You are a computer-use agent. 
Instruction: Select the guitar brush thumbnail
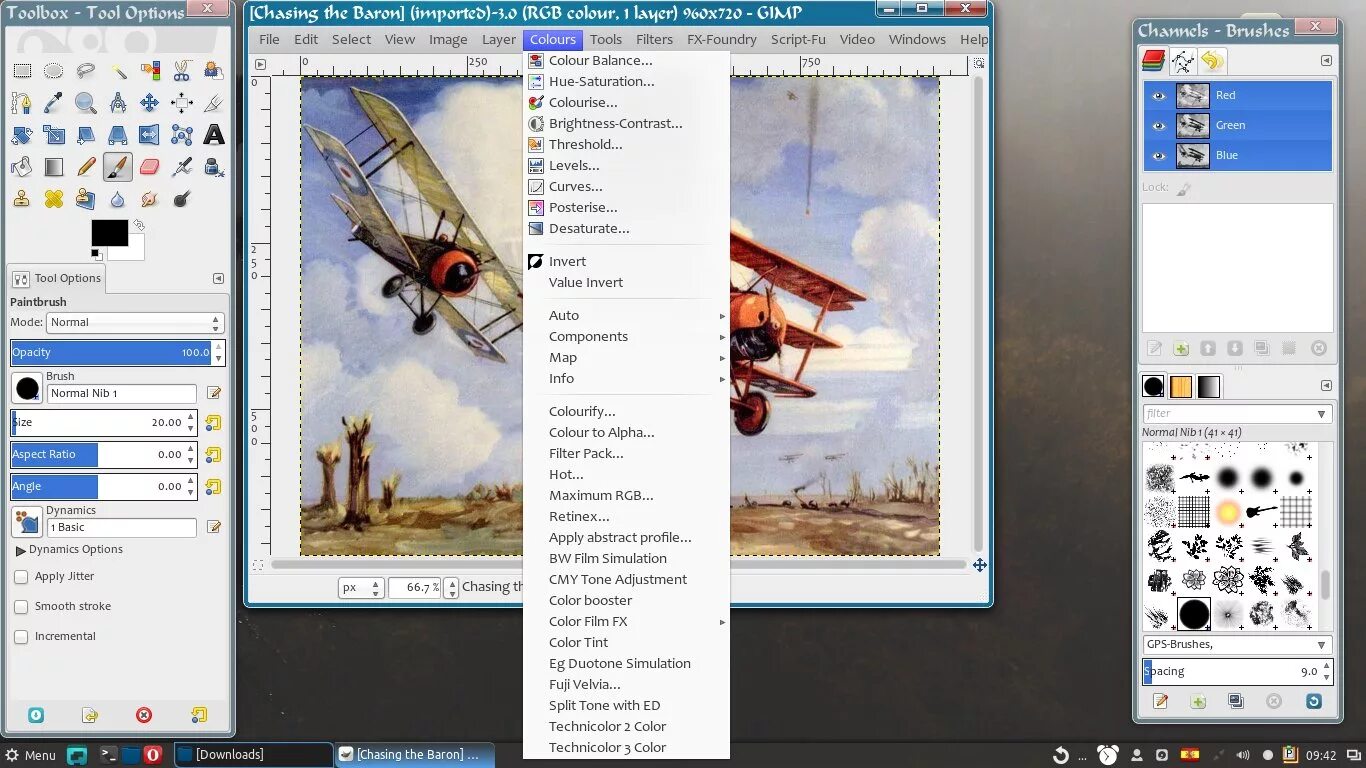1262,512
